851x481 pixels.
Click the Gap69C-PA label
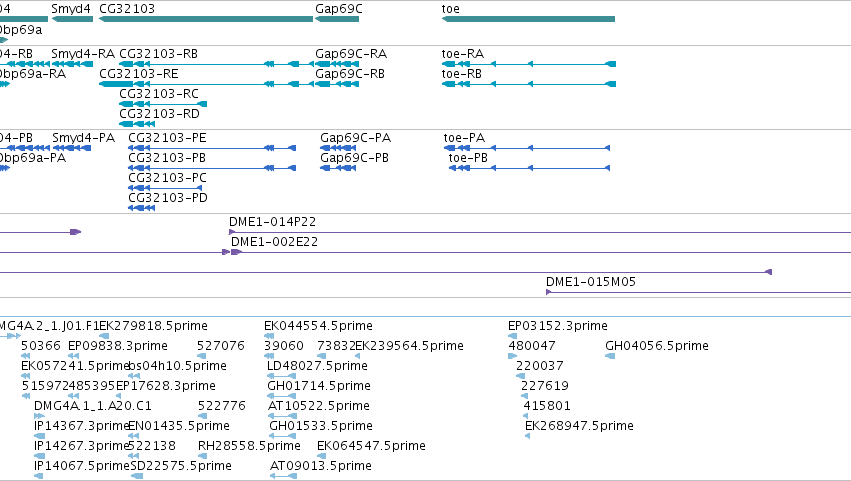point(355,138)
